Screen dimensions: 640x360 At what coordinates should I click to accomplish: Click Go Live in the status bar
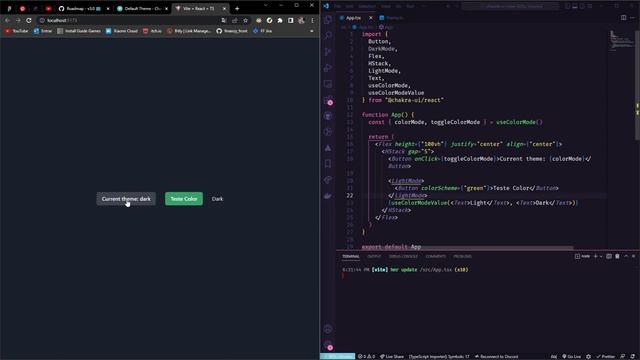point(571,356)
